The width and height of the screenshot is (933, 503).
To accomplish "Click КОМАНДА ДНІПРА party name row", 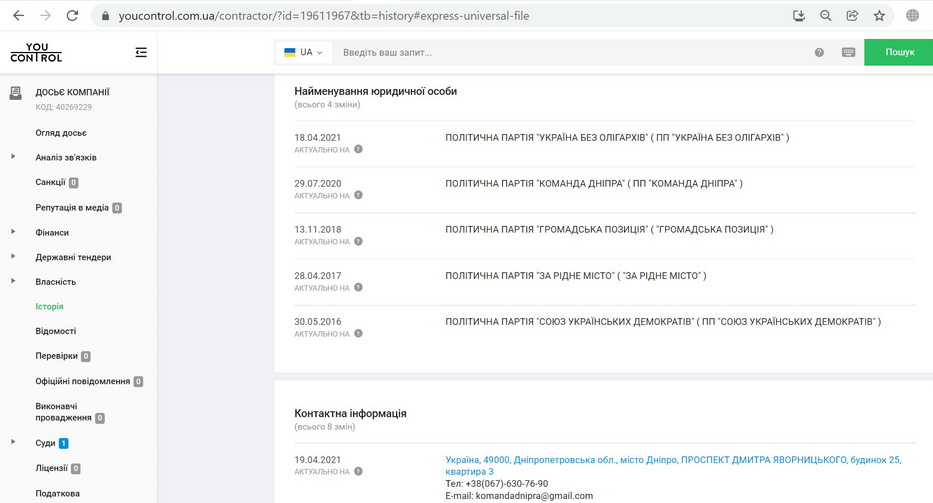I will click(594, 183).
